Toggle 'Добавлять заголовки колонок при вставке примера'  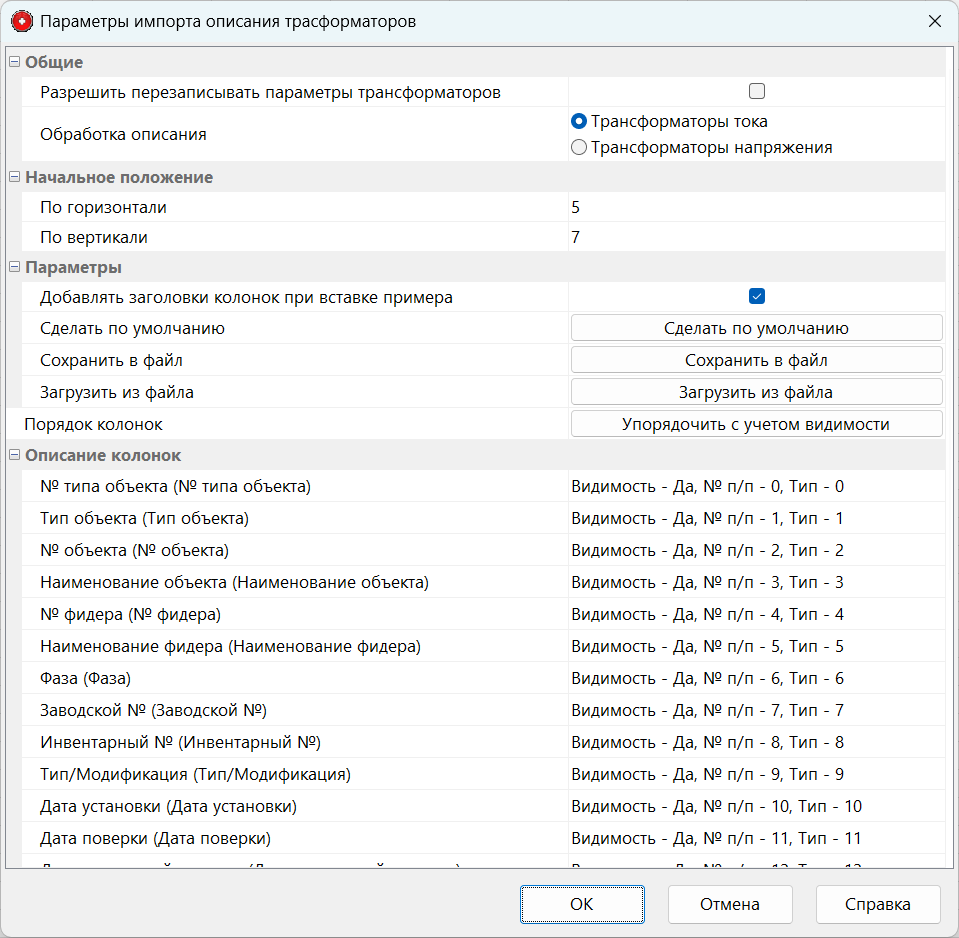(x=757, y=296)
